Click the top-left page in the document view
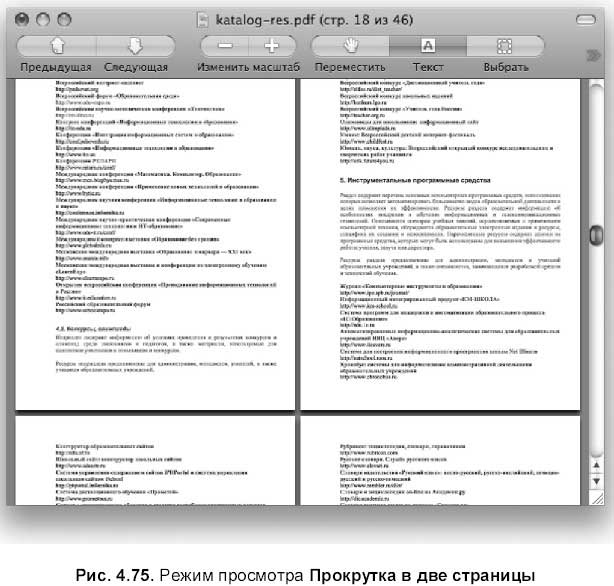 click(155, 244)
